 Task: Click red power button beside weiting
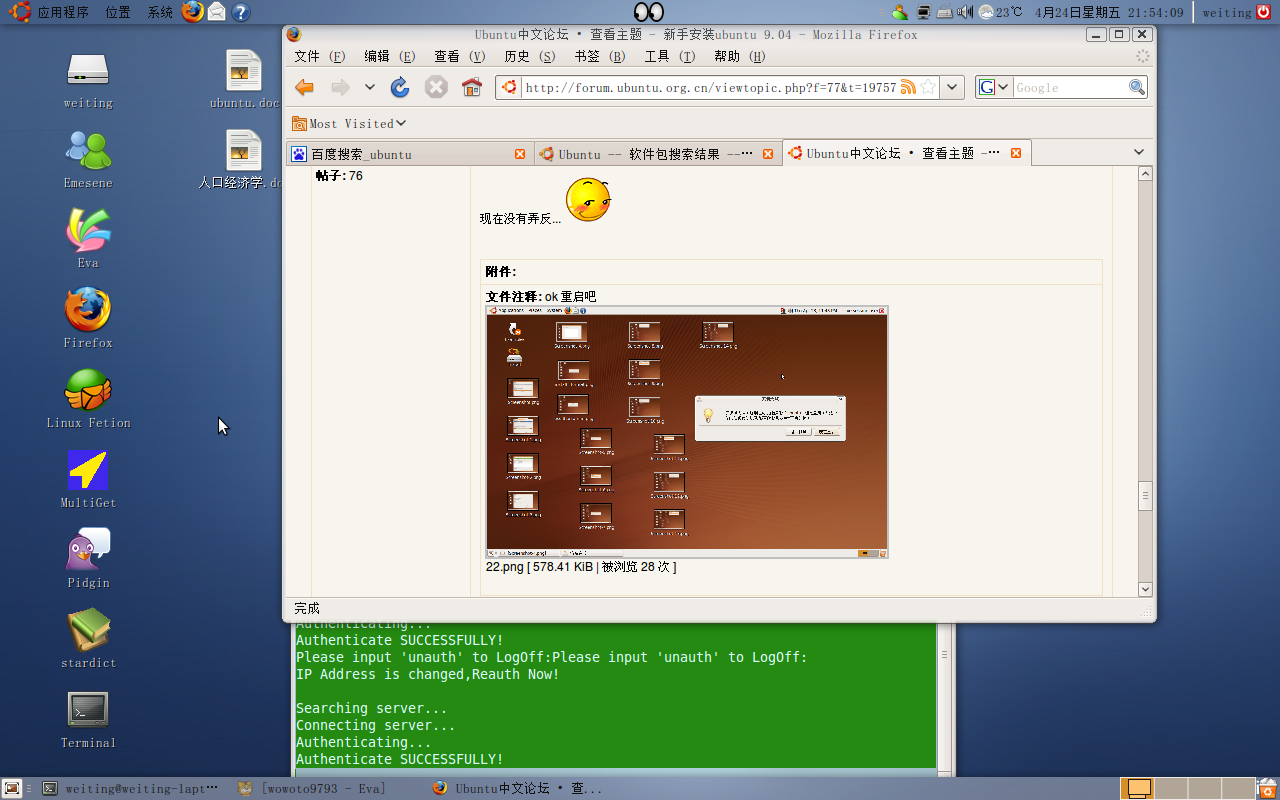point(1263,12)
